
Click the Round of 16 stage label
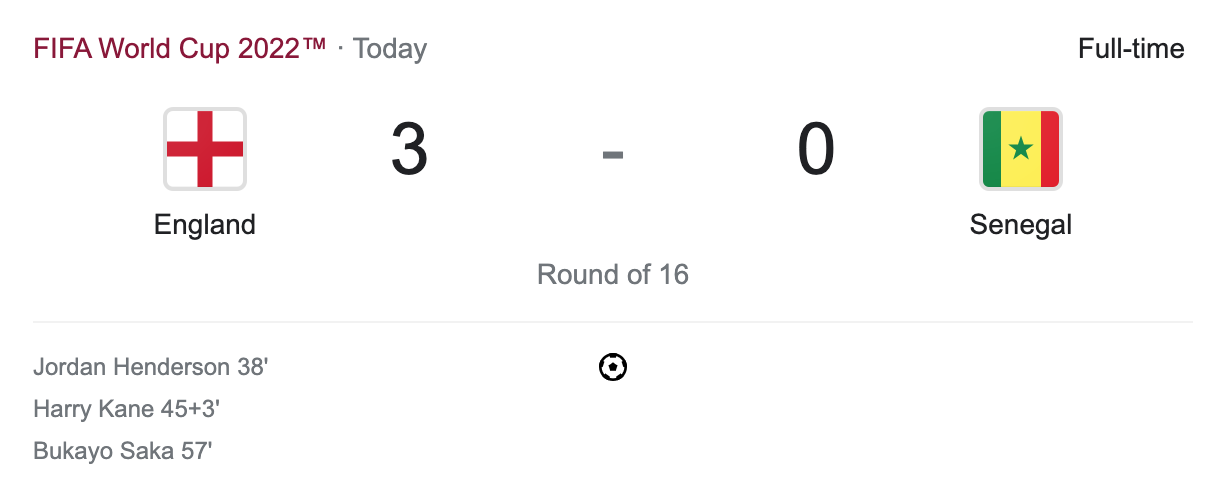(613, 274)
